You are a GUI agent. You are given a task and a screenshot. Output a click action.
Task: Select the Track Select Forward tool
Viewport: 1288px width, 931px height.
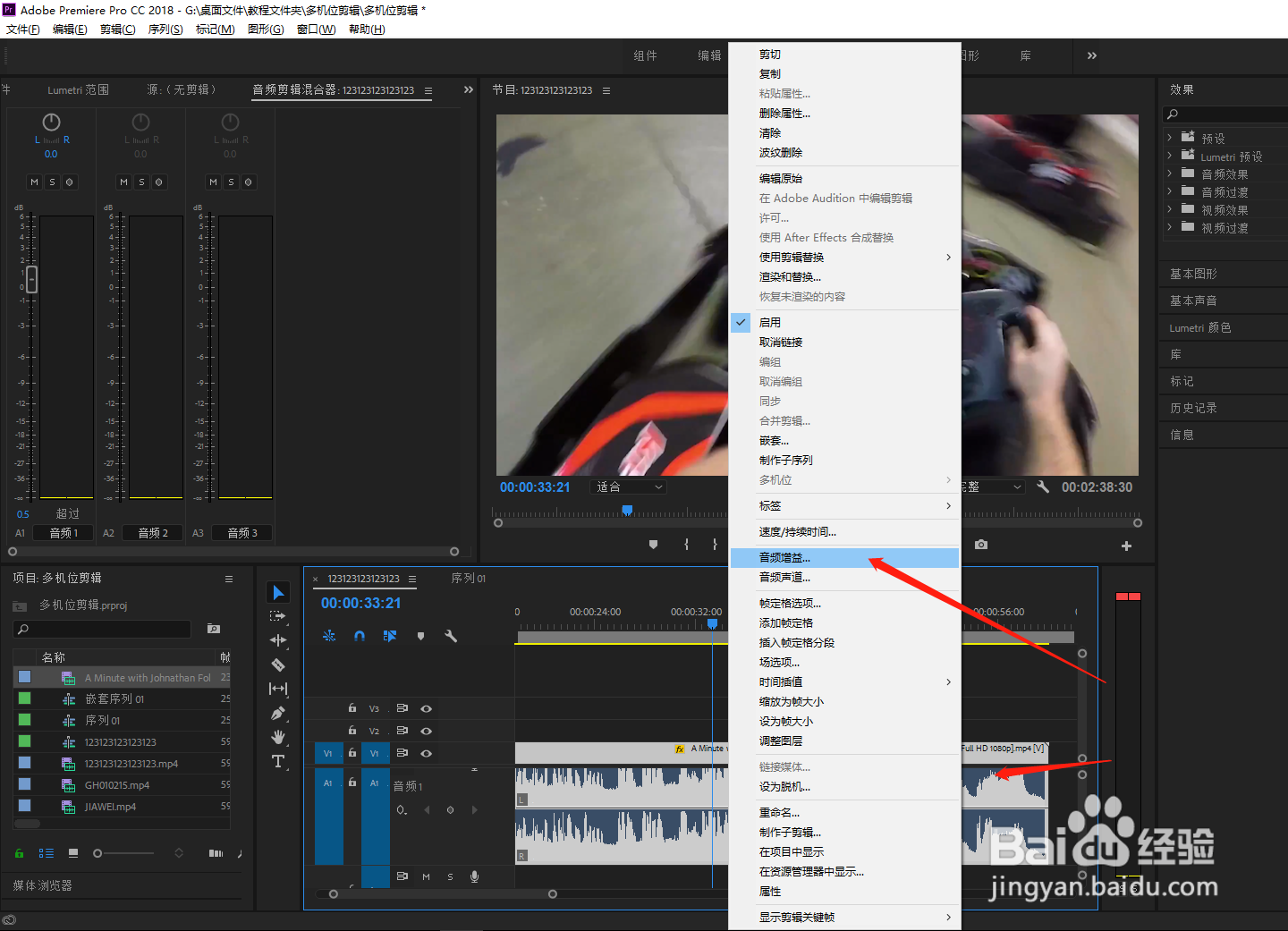(278, 616)
